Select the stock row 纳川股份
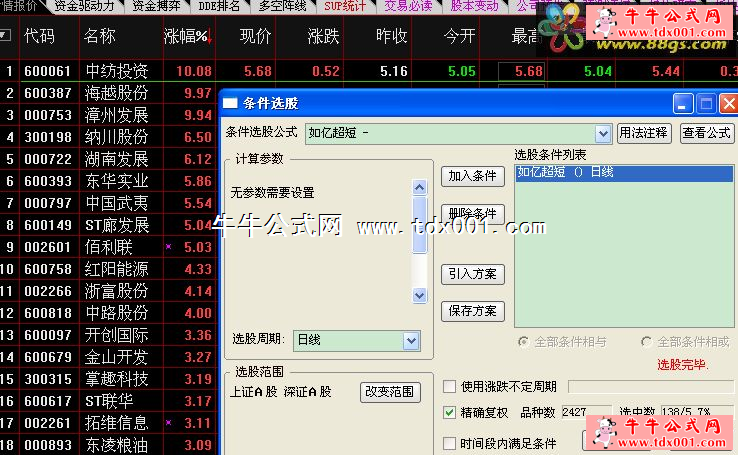738x455 pixels. [x=117, y=137]
